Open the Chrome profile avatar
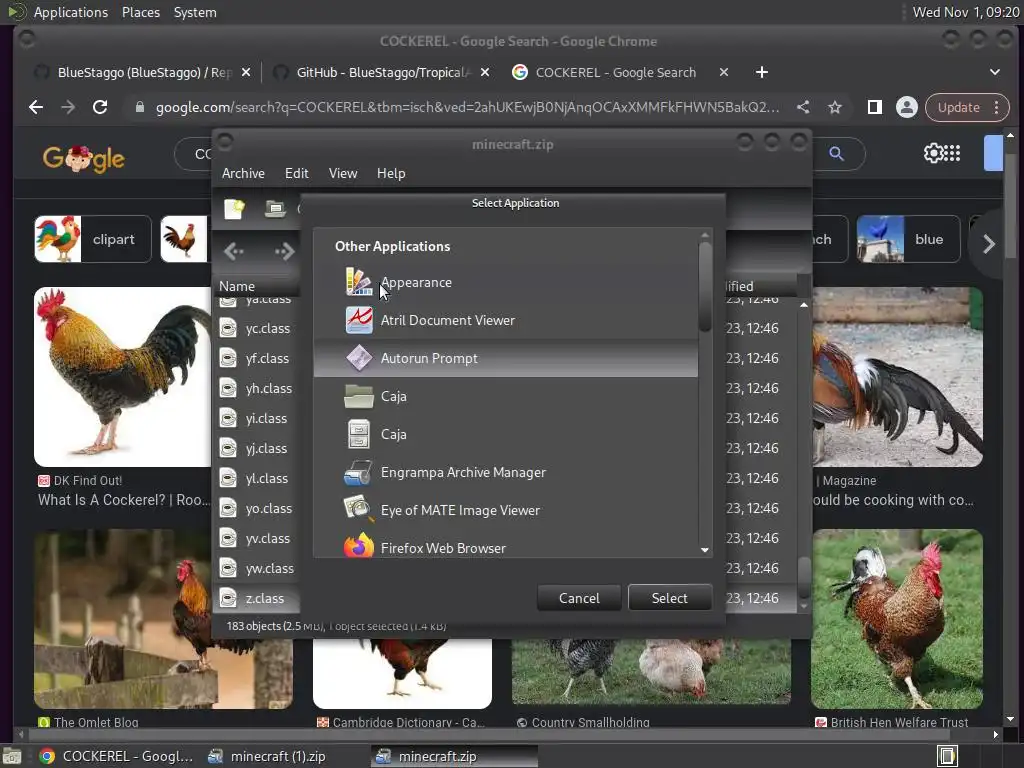The width and height of the screenshot is (1024, 768). [x=906, y=107]
